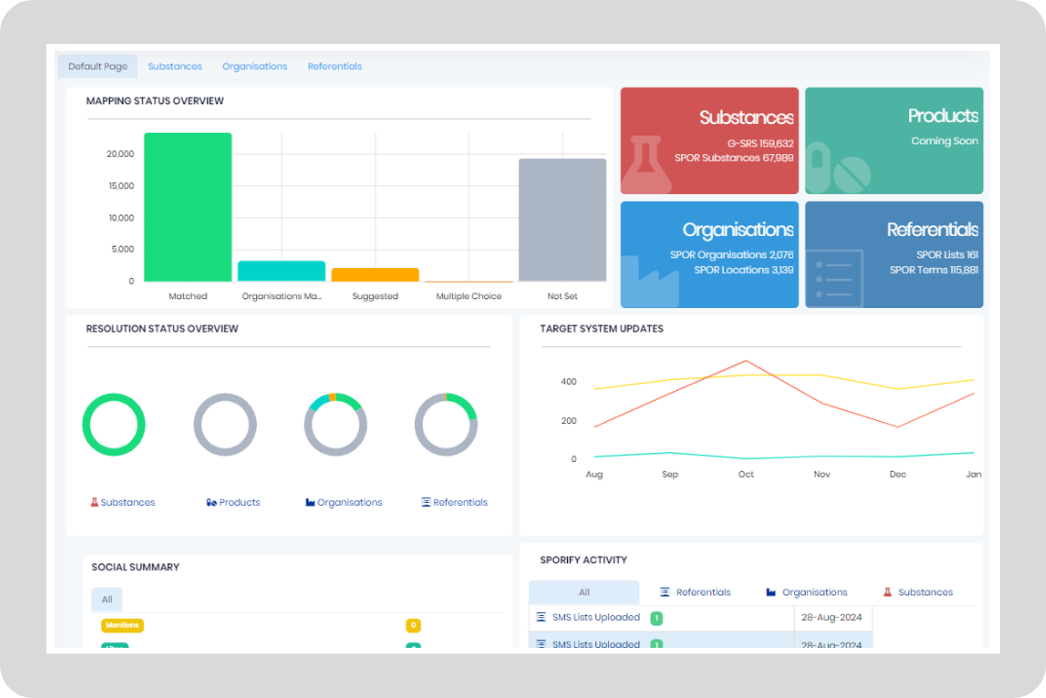Click the pills icon on Products tile
Image resolution: width=1046 pixels, height=698 pixels.
pyautogui.click(x=836, y=167)
